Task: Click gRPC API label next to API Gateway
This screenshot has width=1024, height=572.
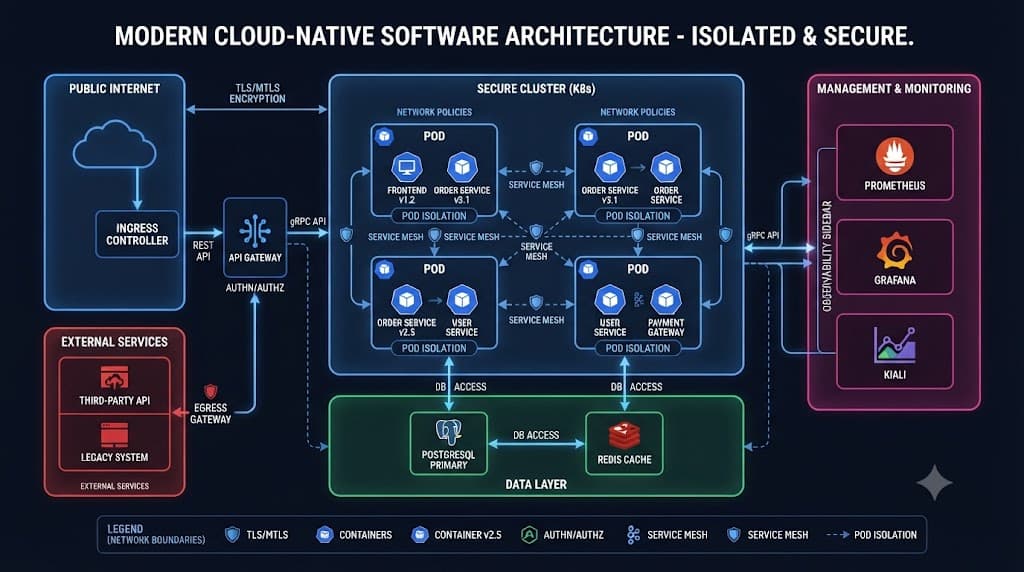Action: pyautogui.click(x=308, y=221)
